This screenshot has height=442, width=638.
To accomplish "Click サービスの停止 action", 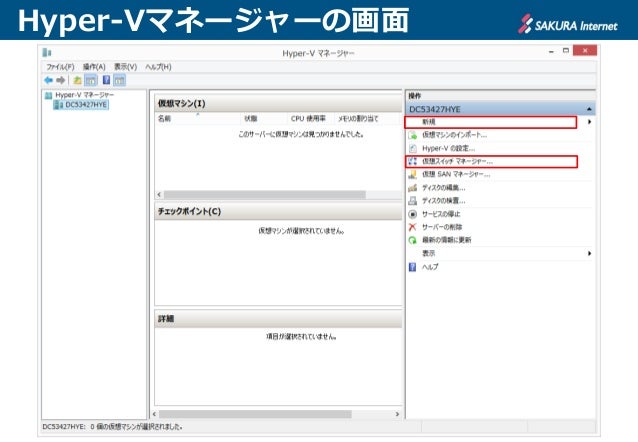I will pos(441,214).
